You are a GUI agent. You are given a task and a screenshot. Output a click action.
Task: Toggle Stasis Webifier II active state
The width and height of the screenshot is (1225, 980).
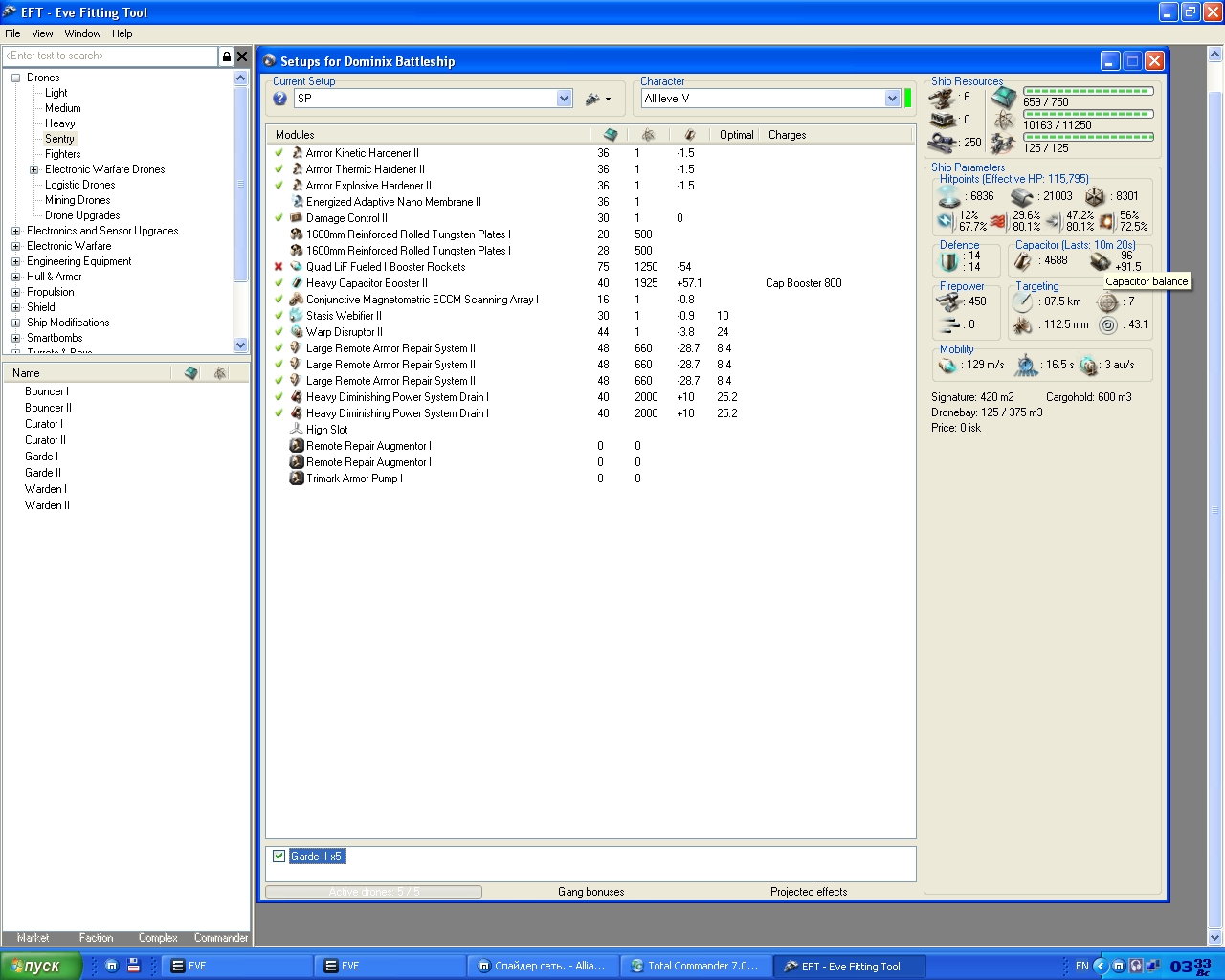(x=278, y=316)
